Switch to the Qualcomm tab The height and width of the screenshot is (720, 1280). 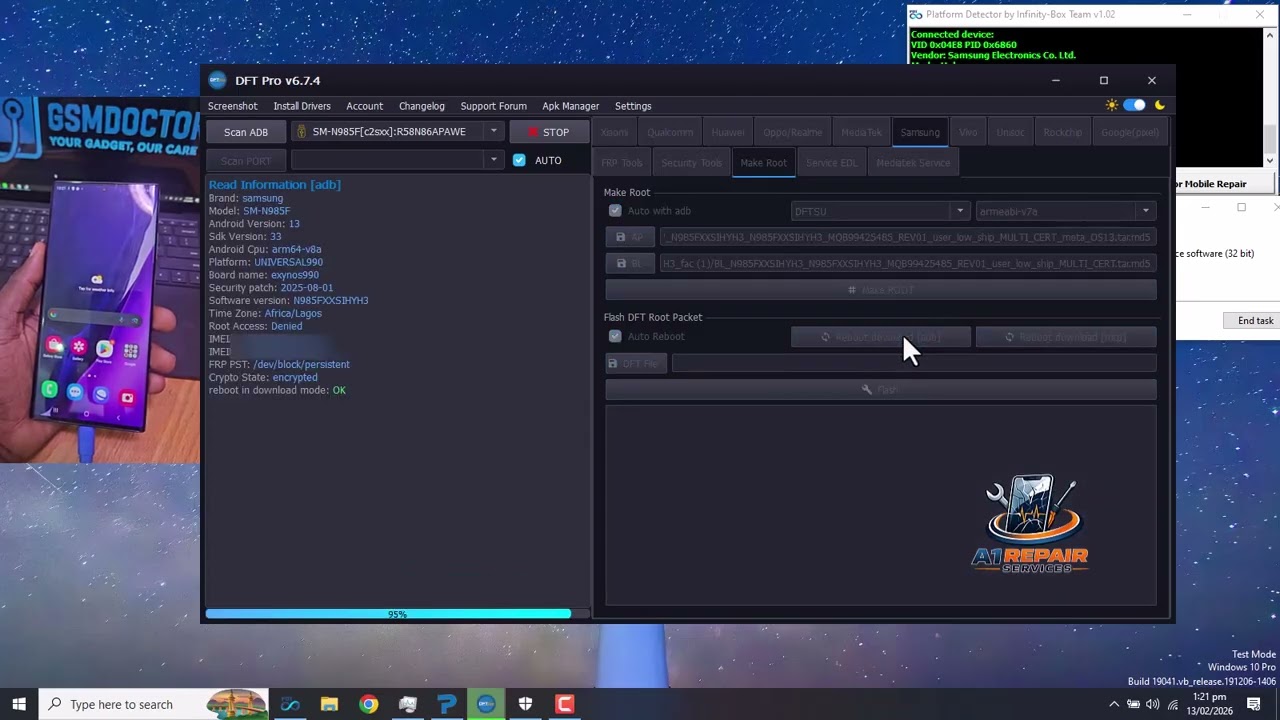tap(670, 132)
